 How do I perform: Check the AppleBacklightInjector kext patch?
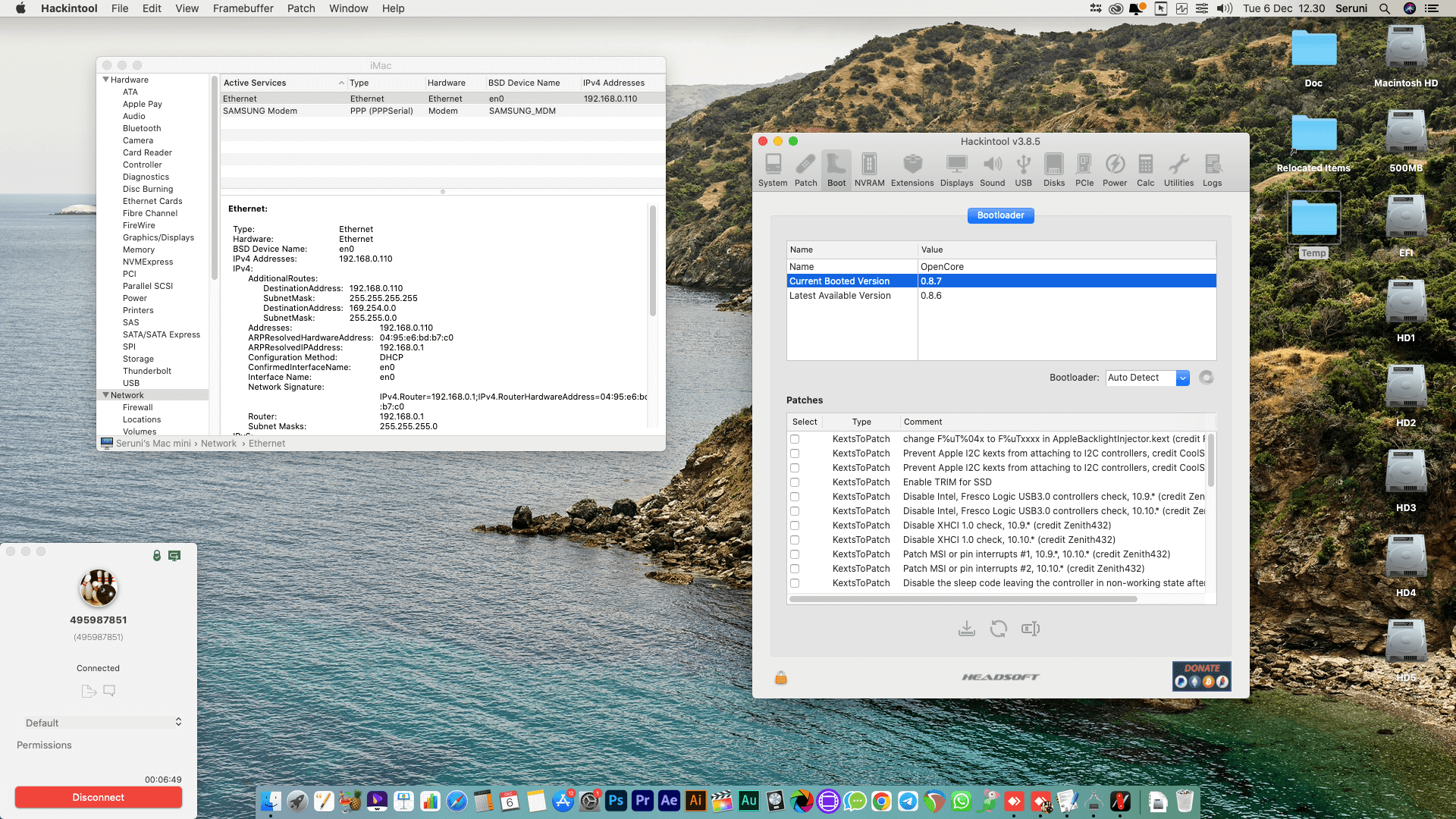(x=794, y=438)
